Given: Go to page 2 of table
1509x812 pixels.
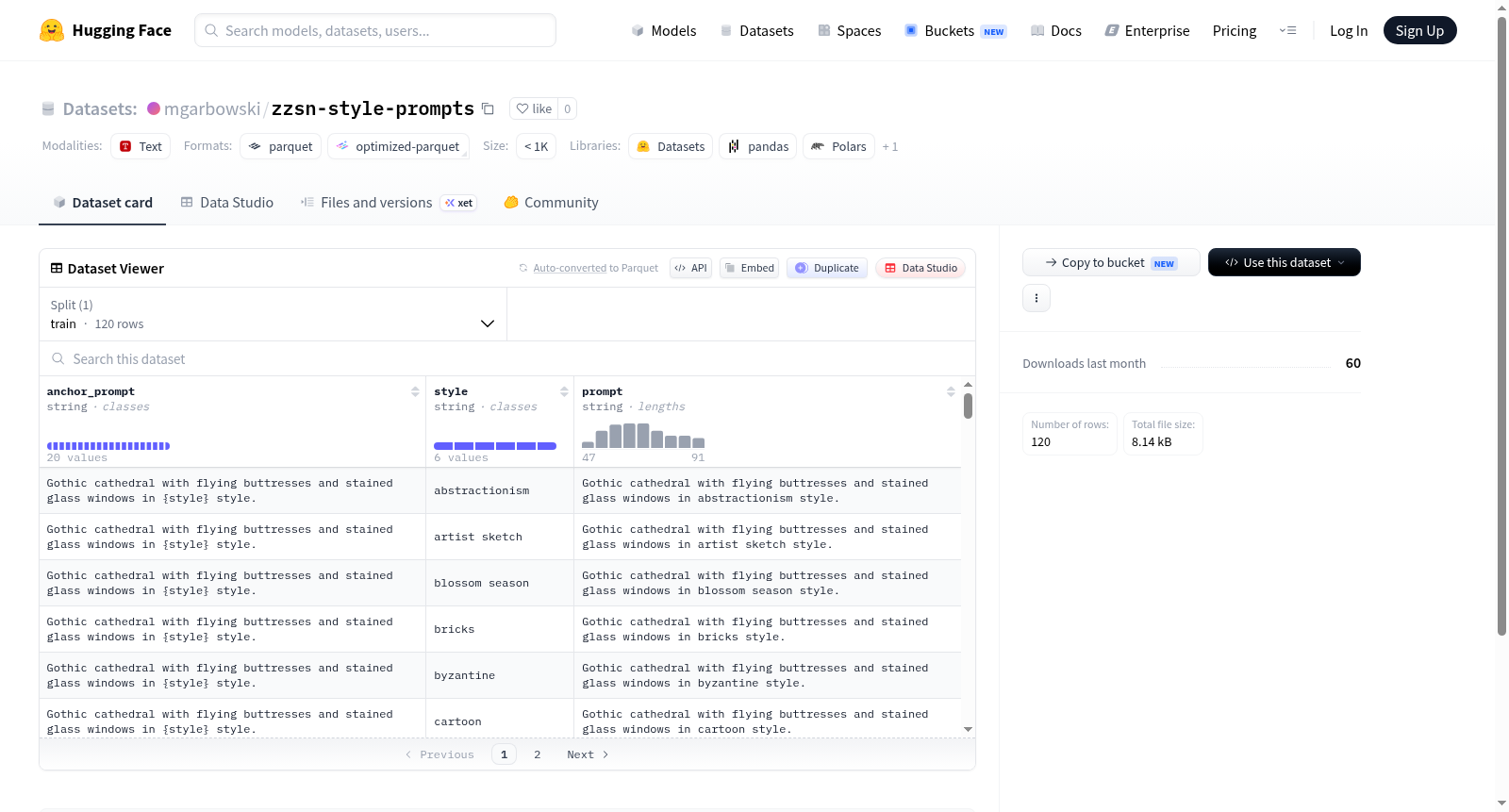Looking at the screenshot, I should pyautogui.click(x=538, y=754).
